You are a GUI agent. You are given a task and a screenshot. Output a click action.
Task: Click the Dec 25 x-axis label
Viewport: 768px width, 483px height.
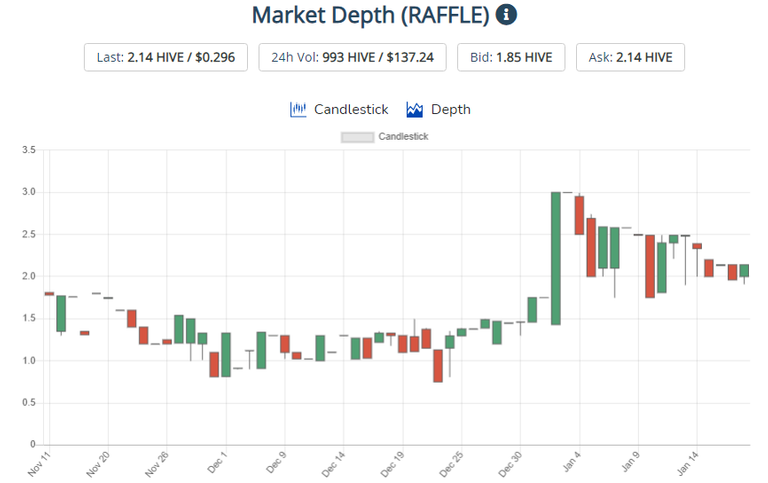[451, 464]
